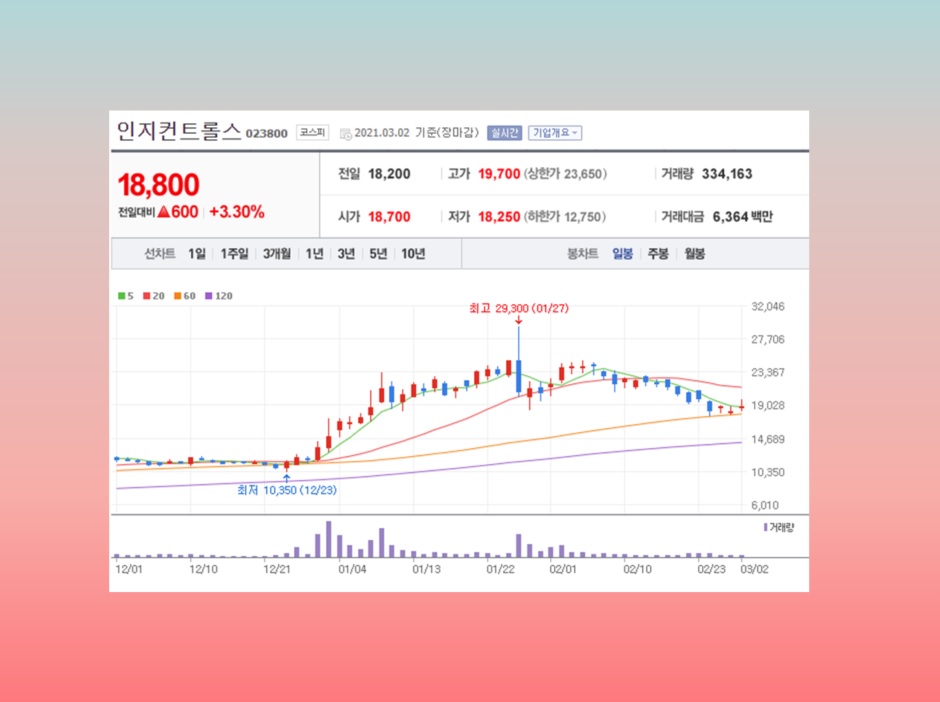Viewport: 940px width, 702px height.
Task: Click the 02/10 date axis label
Action: pos(637,569)
